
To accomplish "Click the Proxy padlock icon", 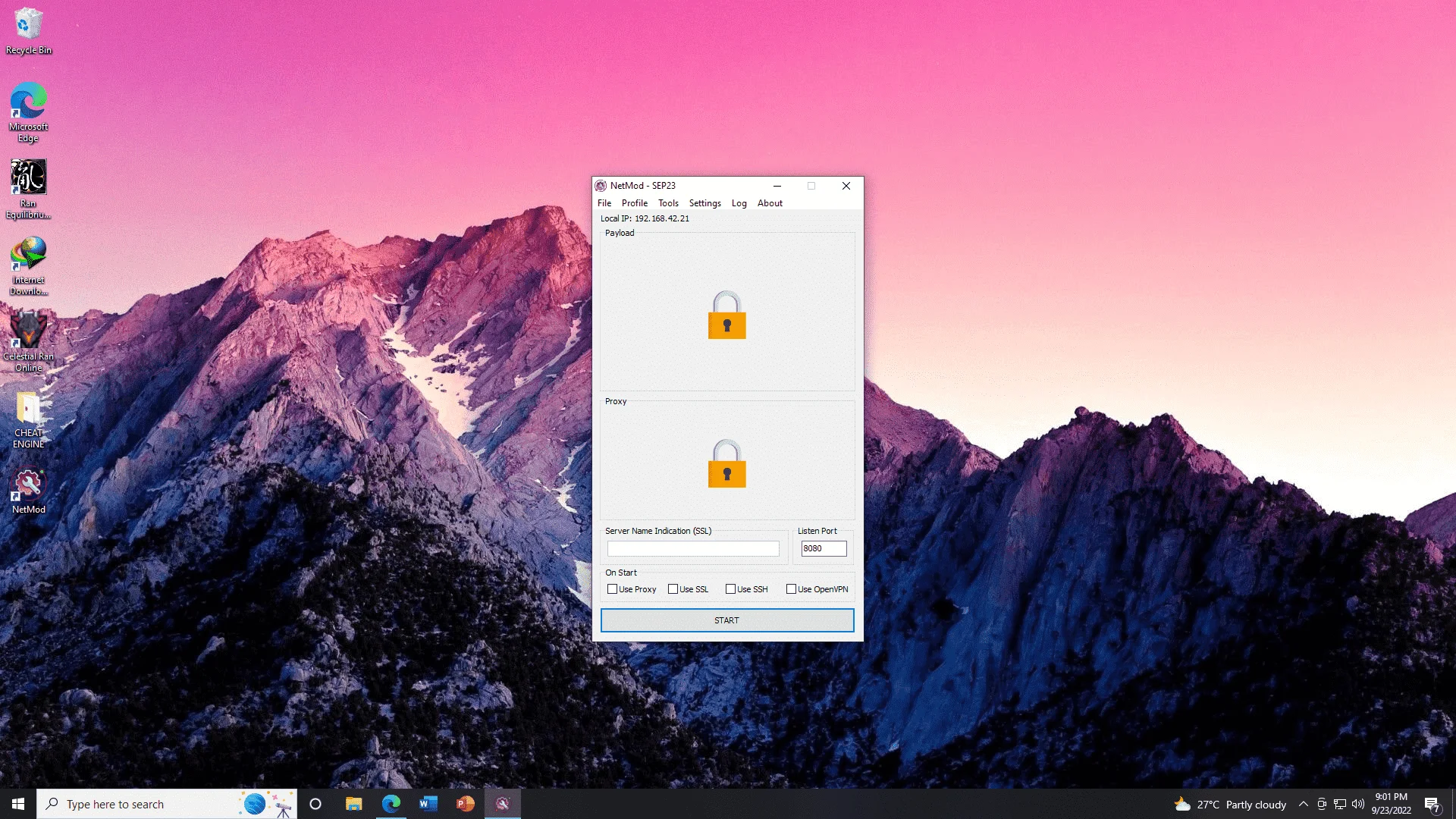I will (x=726, y=463).
